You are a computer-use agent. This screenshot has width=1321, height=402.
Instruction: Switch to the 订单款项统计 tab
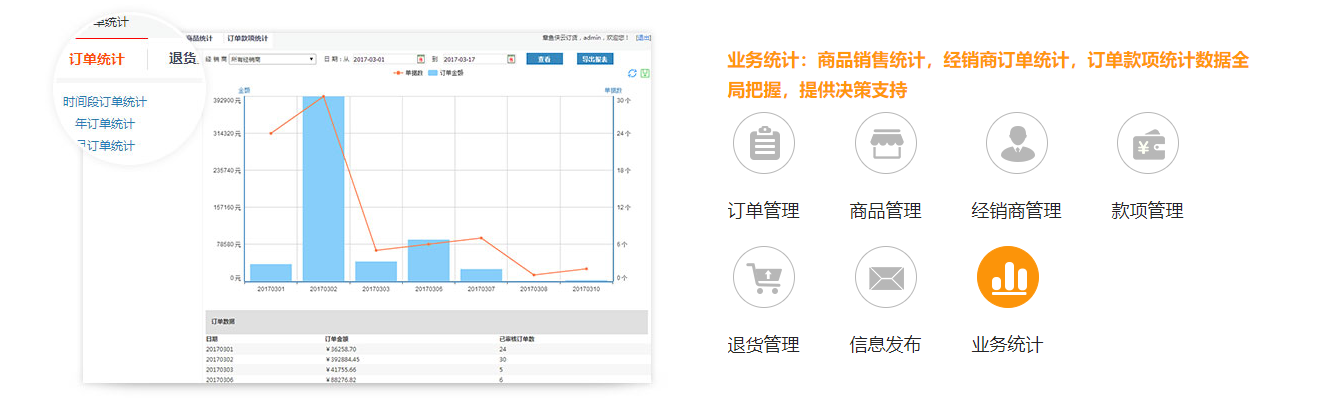tap(247, 39)
